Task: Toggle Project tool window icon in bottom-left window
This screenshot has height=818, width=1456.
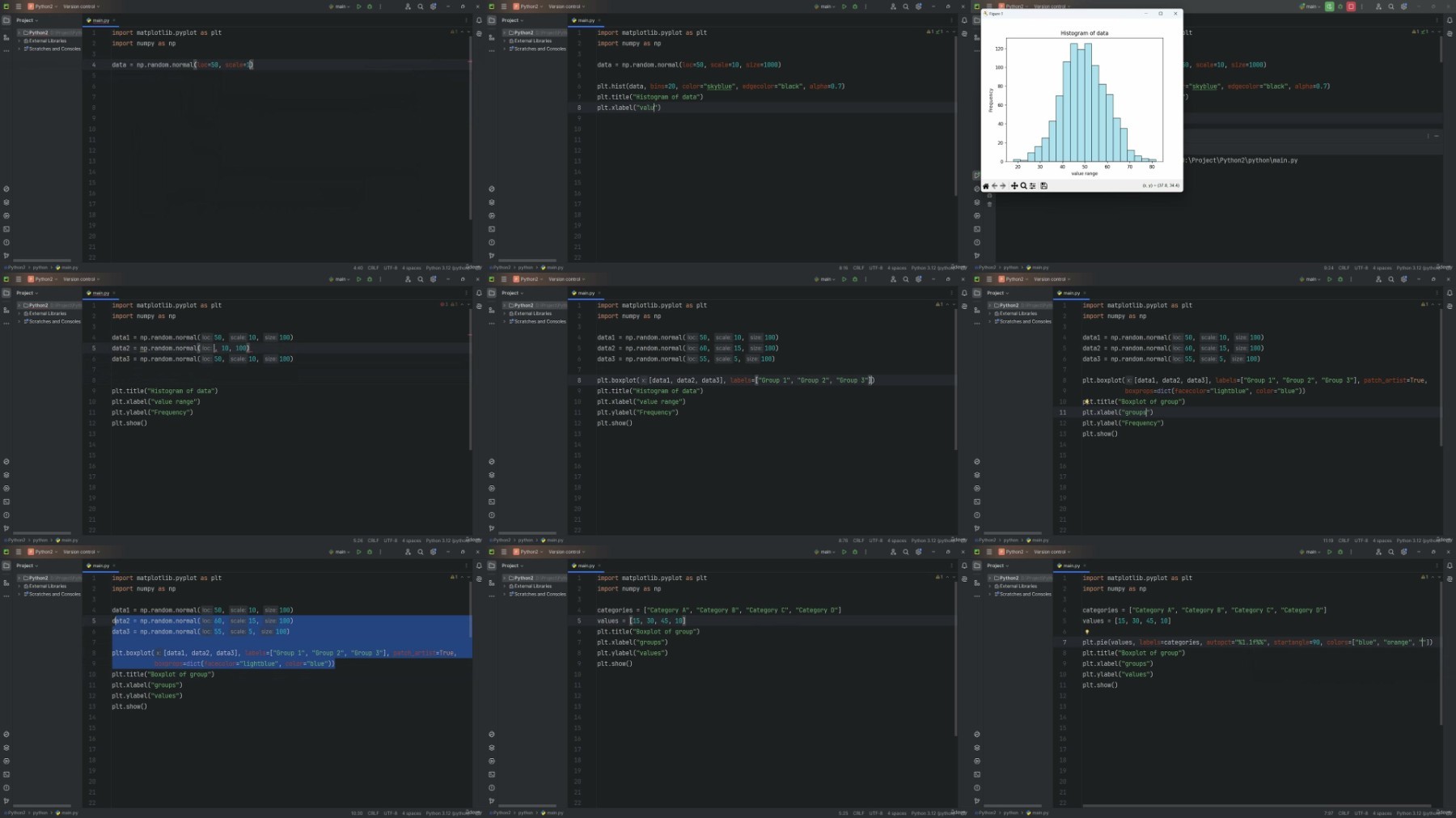Action: pyautogui.click(x=6, y=566)
